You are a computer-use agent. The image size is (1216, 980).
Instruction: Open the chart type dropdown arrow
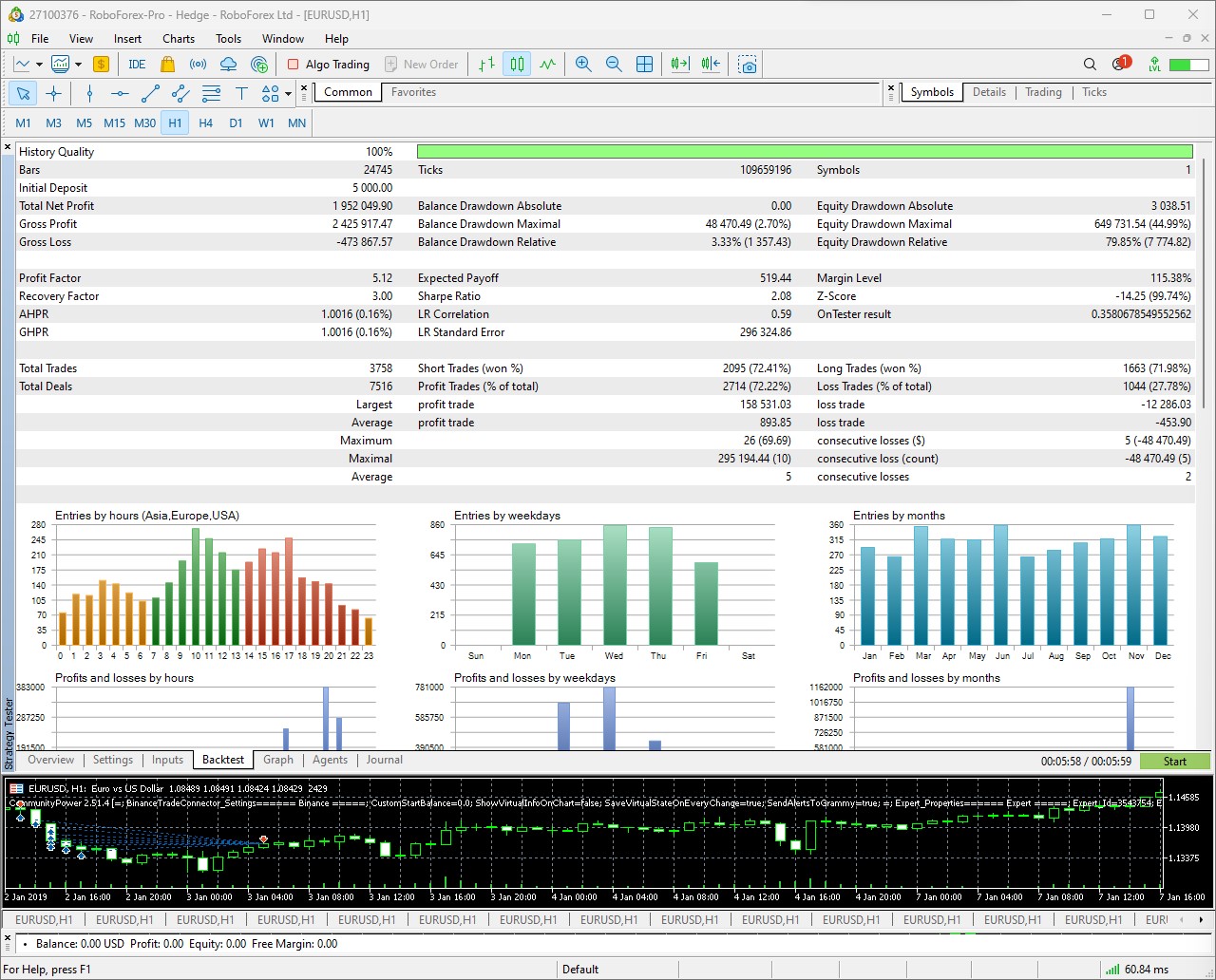coord(39,65)
